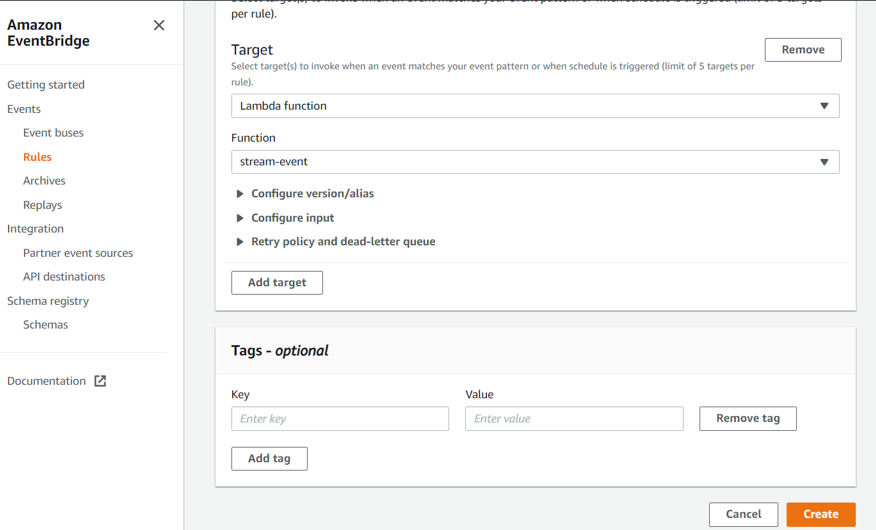Screen dimensions: 876x530
Task: Go to Event buses
Action: click(x=53, y=133)
